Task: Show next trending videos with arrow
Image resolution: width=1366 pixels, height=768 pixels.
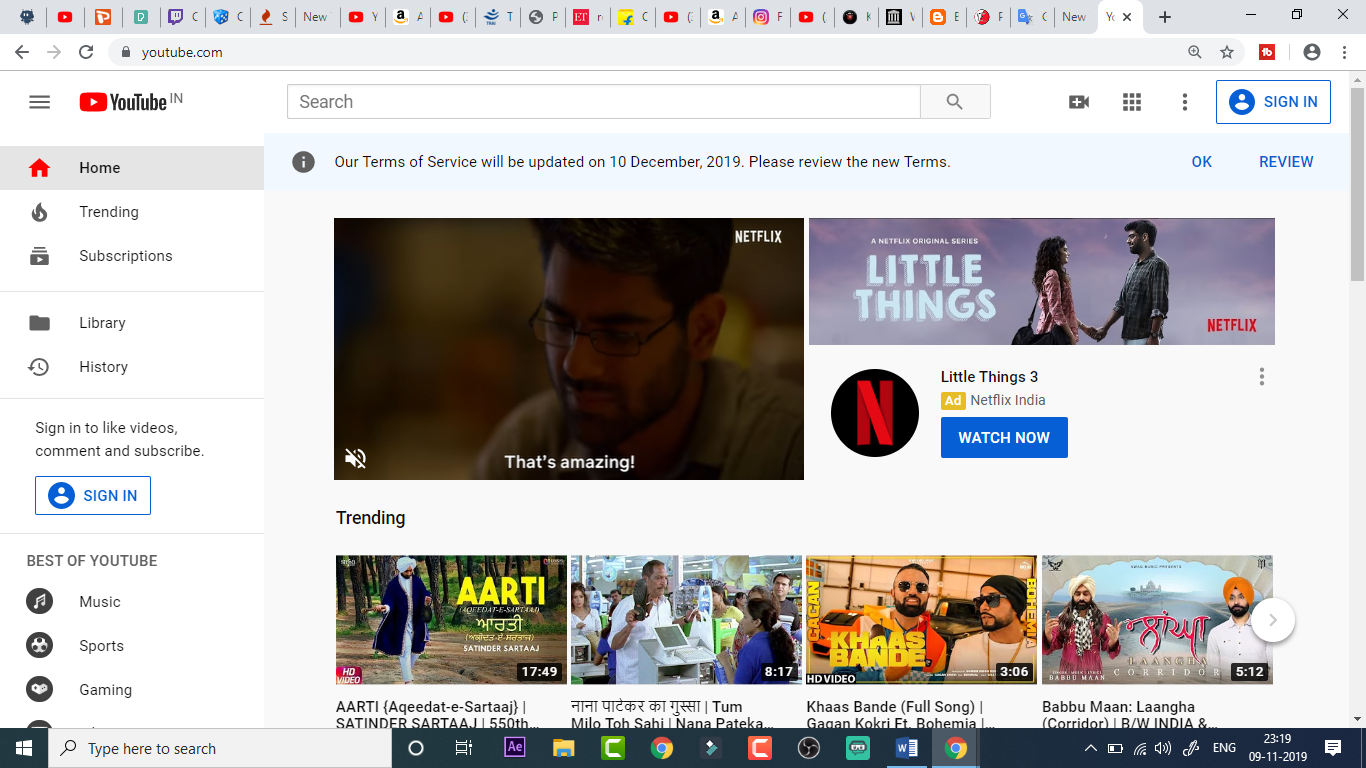Action: coord(1272,620)
